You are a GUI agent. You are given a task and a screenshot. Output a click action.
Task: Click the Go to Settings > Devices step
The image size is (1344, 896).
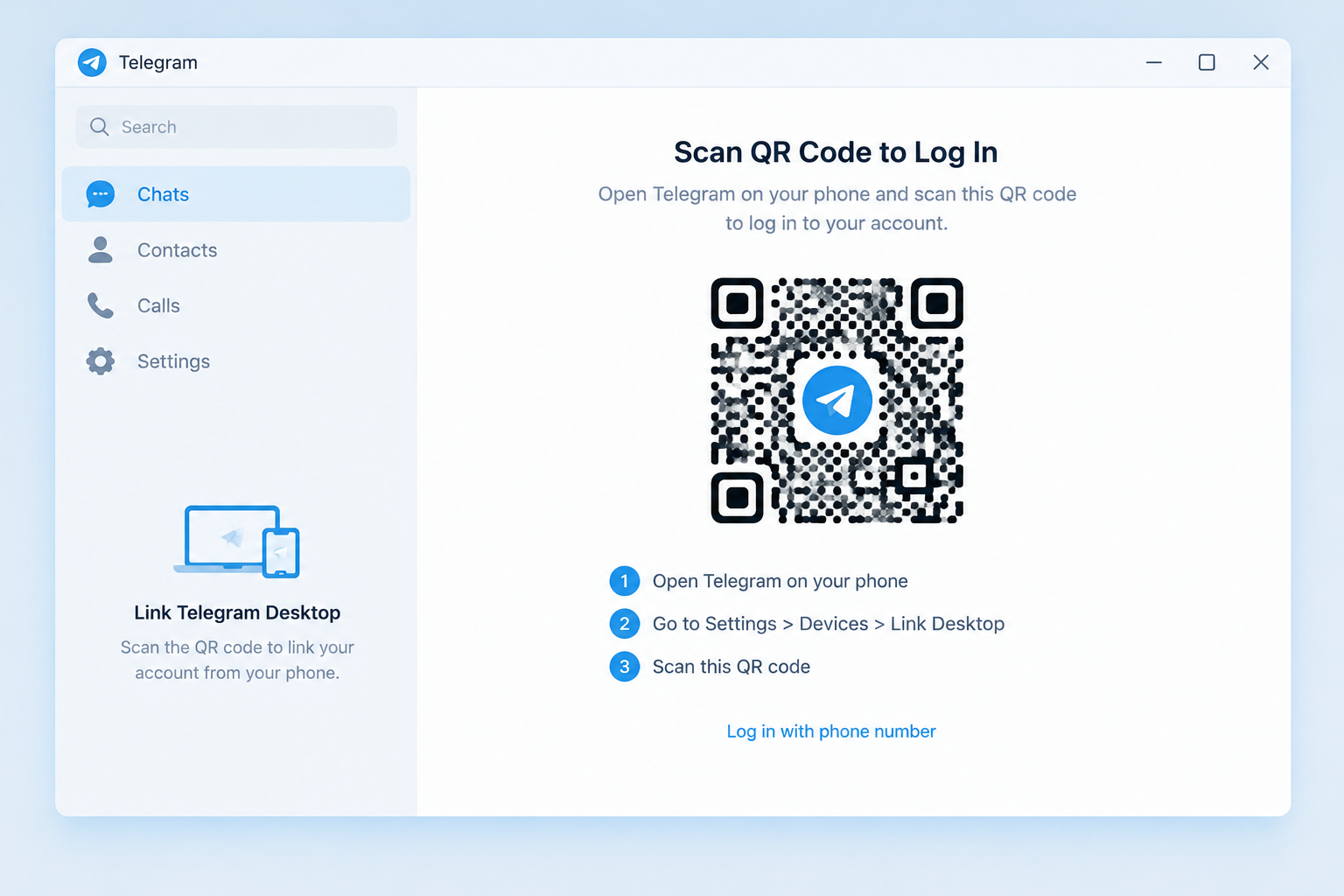click(x=807, y=624)
